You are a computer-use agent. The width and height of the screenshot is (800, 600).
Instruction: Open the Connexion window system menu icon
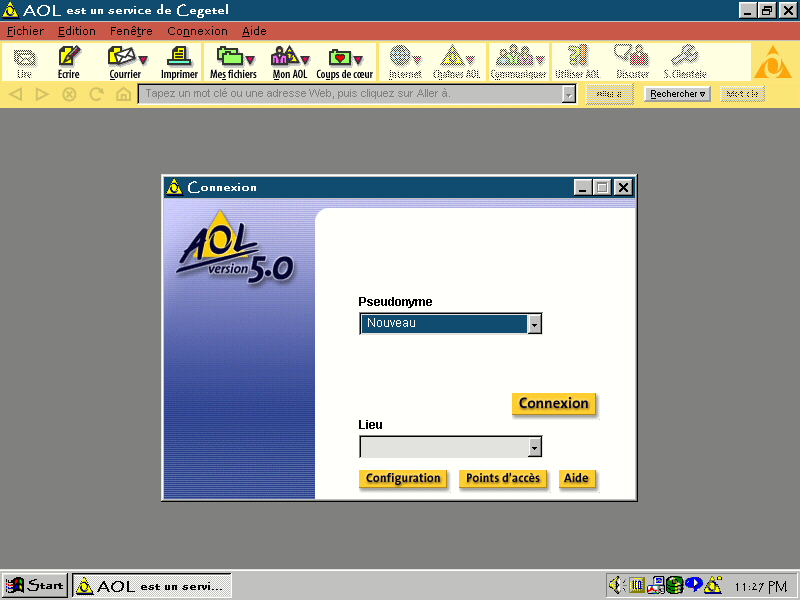(175, 187)
